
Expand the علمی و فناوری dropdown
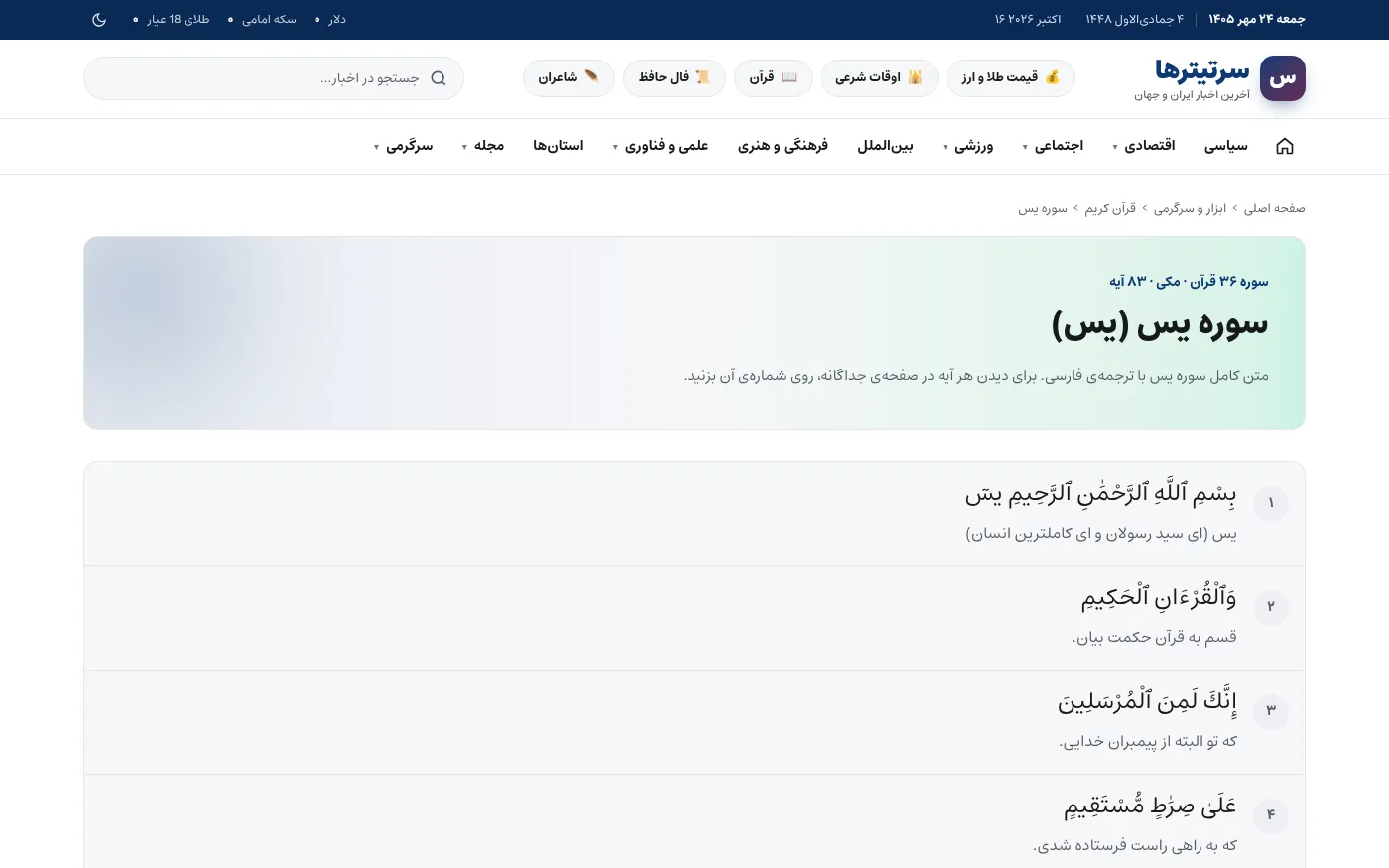click(x=661, y=146)
